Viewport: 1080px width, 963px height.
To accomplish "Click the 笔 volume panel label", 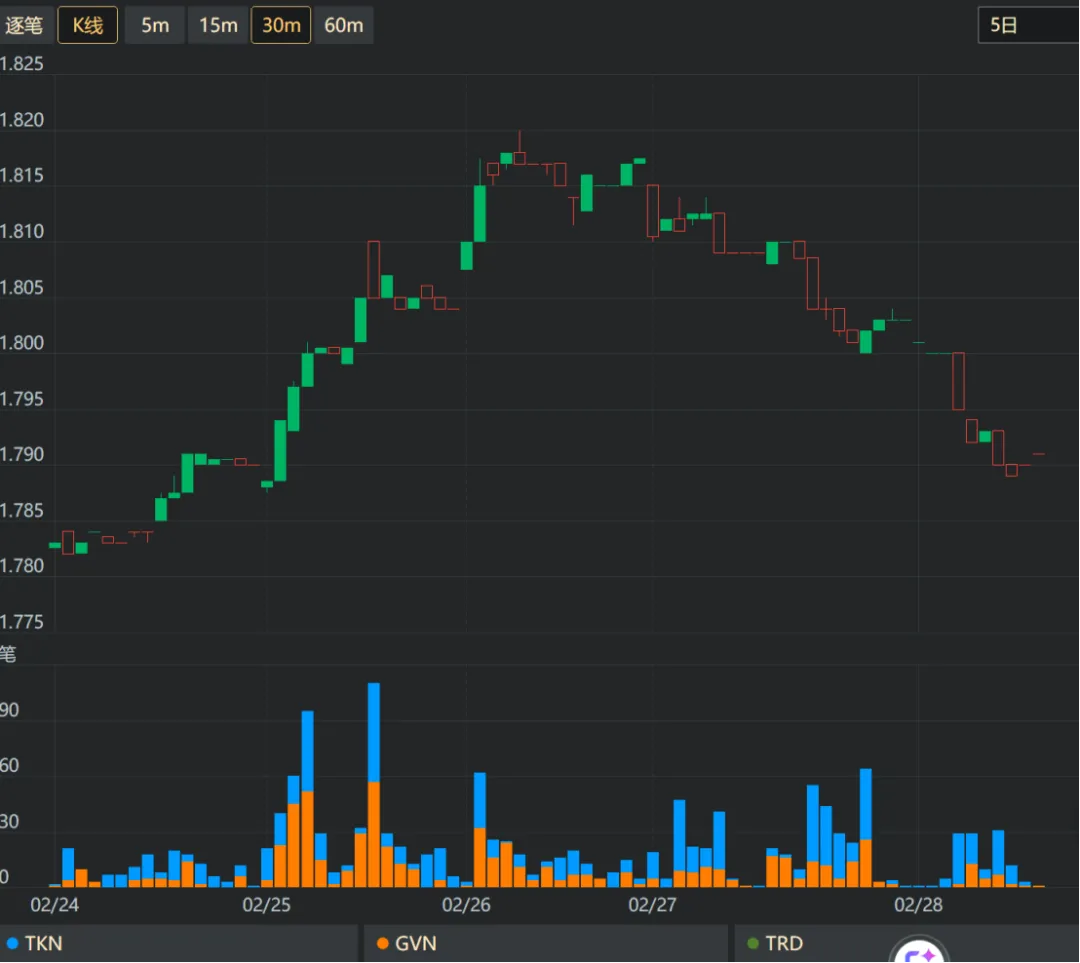I will click(8, 654).
